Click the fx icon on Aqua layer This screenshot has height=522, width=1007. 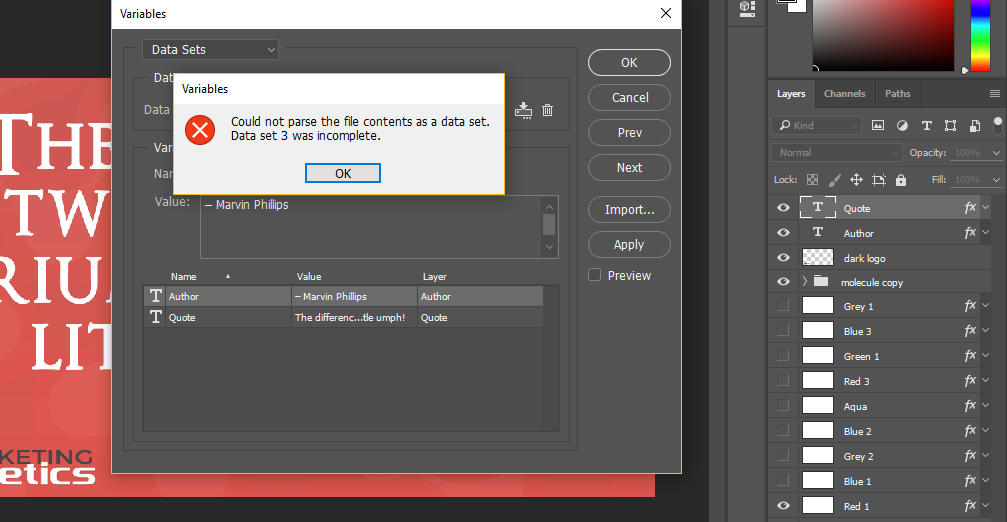(x=970, y=405)
